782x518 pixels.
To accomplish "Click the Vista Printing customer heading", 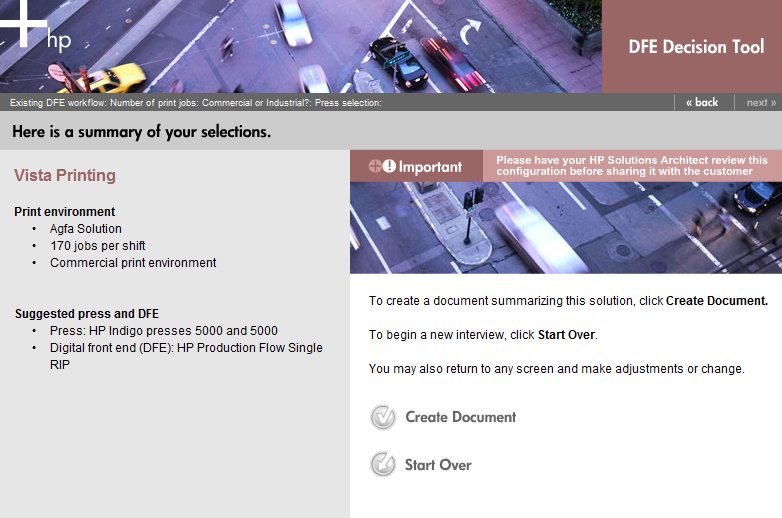I will (65, 176).
